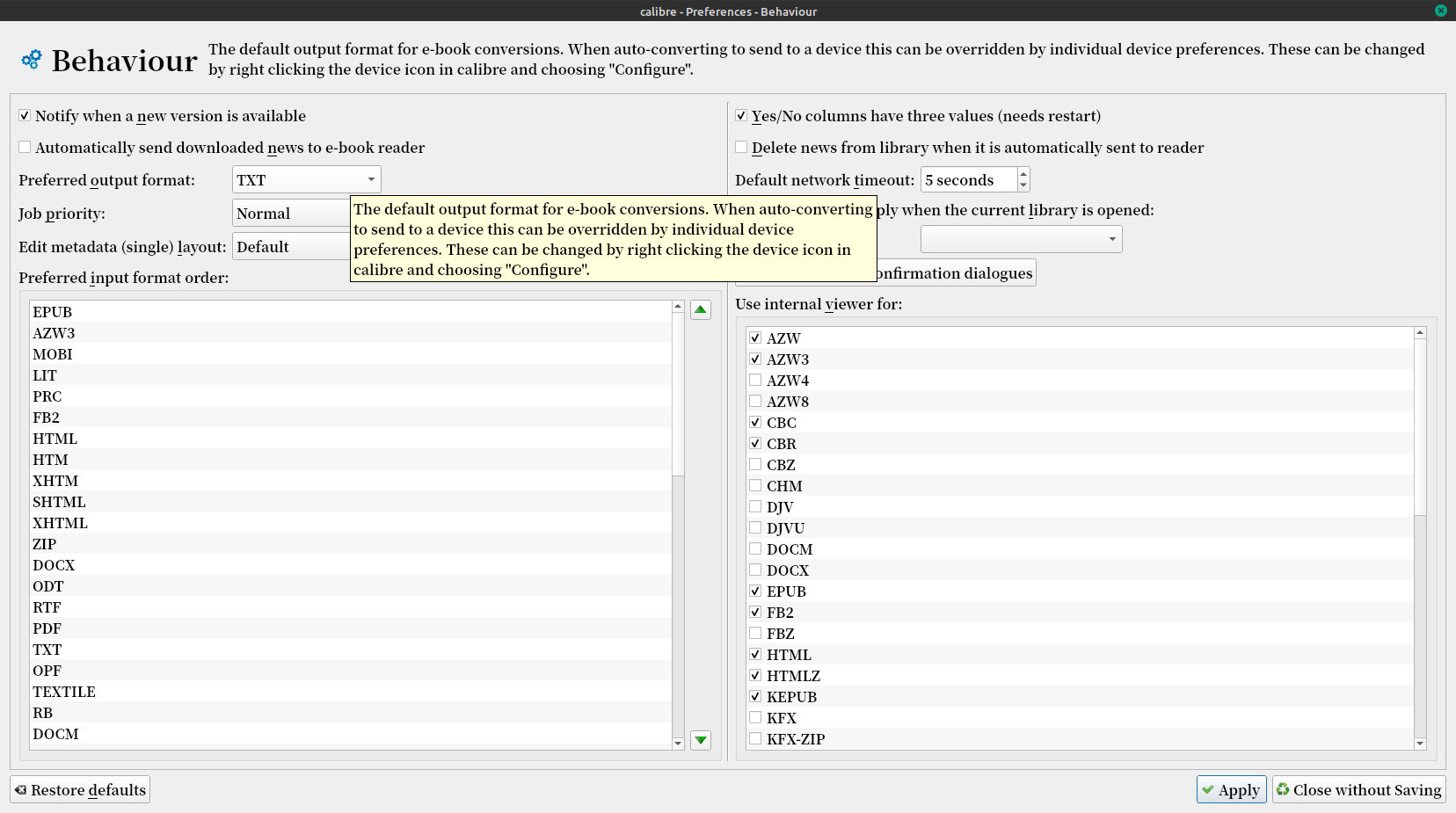
Task: Uncheck HTMLZ in the internal viewer list
Action: (x=755, y=676)
